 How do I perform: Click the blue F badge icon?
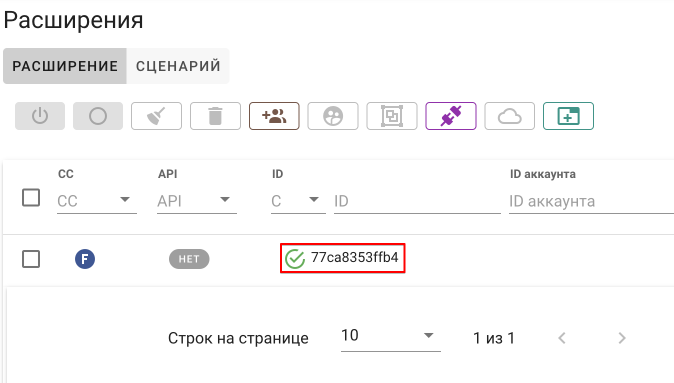85,259
